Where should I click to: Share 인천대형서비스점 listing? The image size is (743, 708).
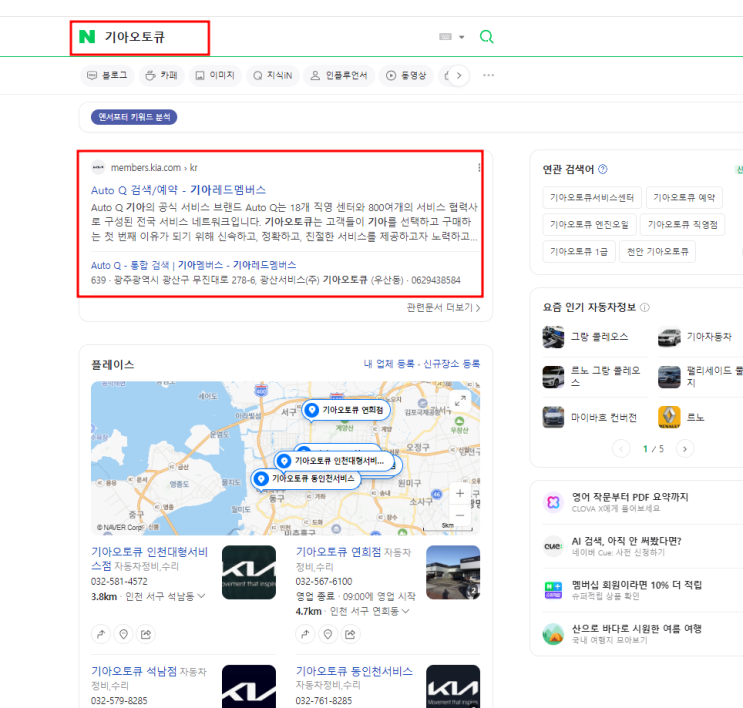(x=145, y=634)
